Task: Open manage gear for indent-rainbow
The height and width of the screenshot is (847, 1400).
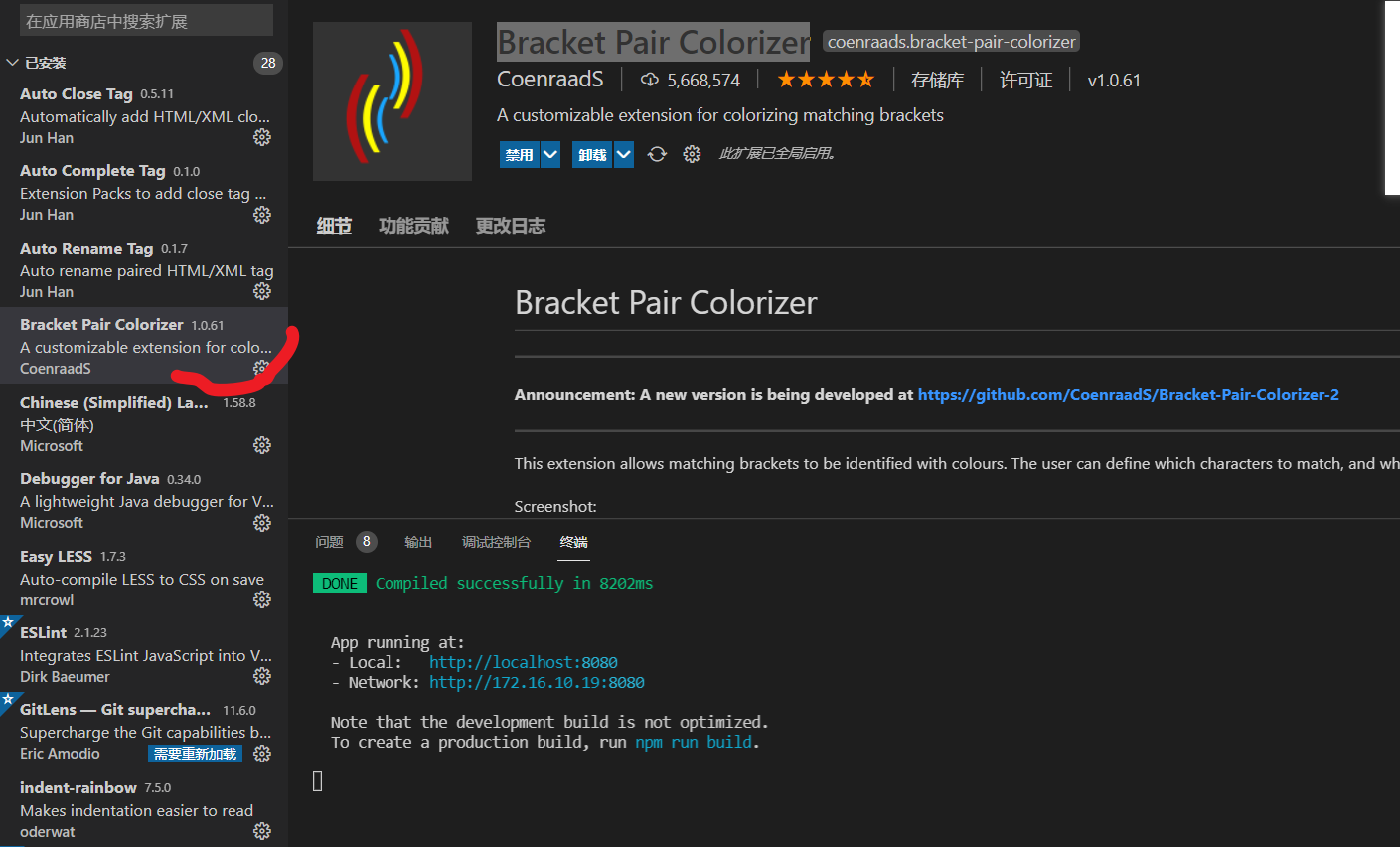Action: tap(262, 830)
